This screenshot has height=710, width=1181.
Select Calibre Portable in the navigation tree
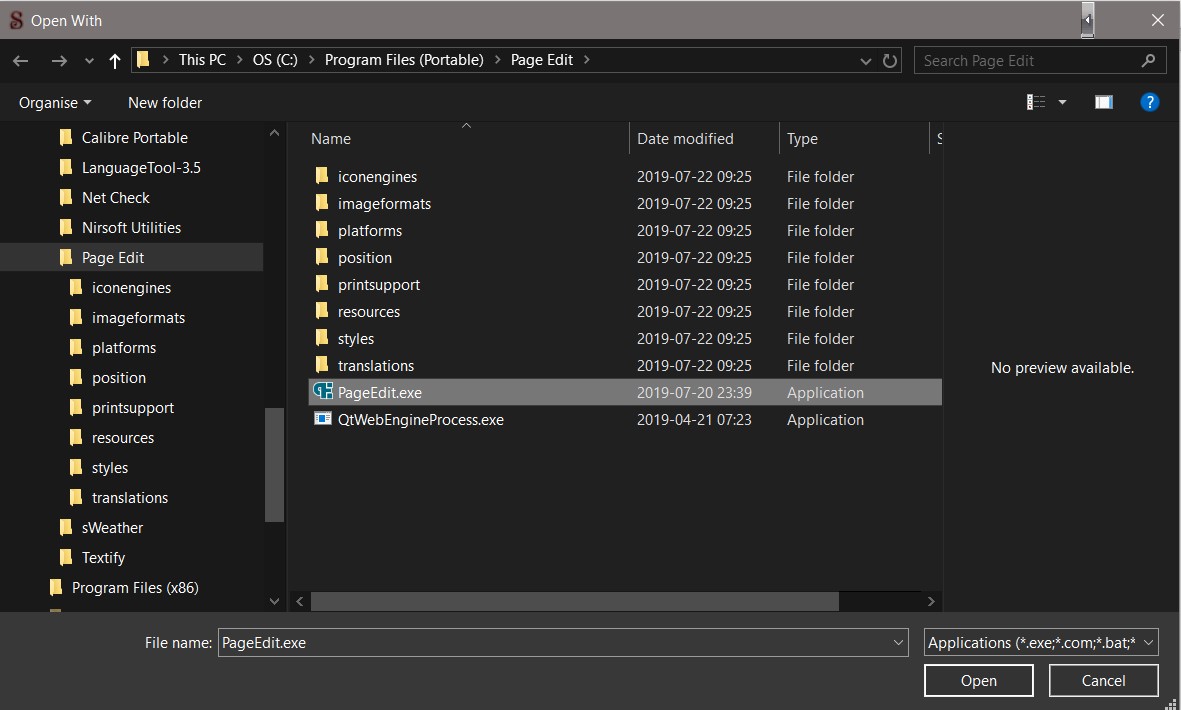(x=134, y=138)
